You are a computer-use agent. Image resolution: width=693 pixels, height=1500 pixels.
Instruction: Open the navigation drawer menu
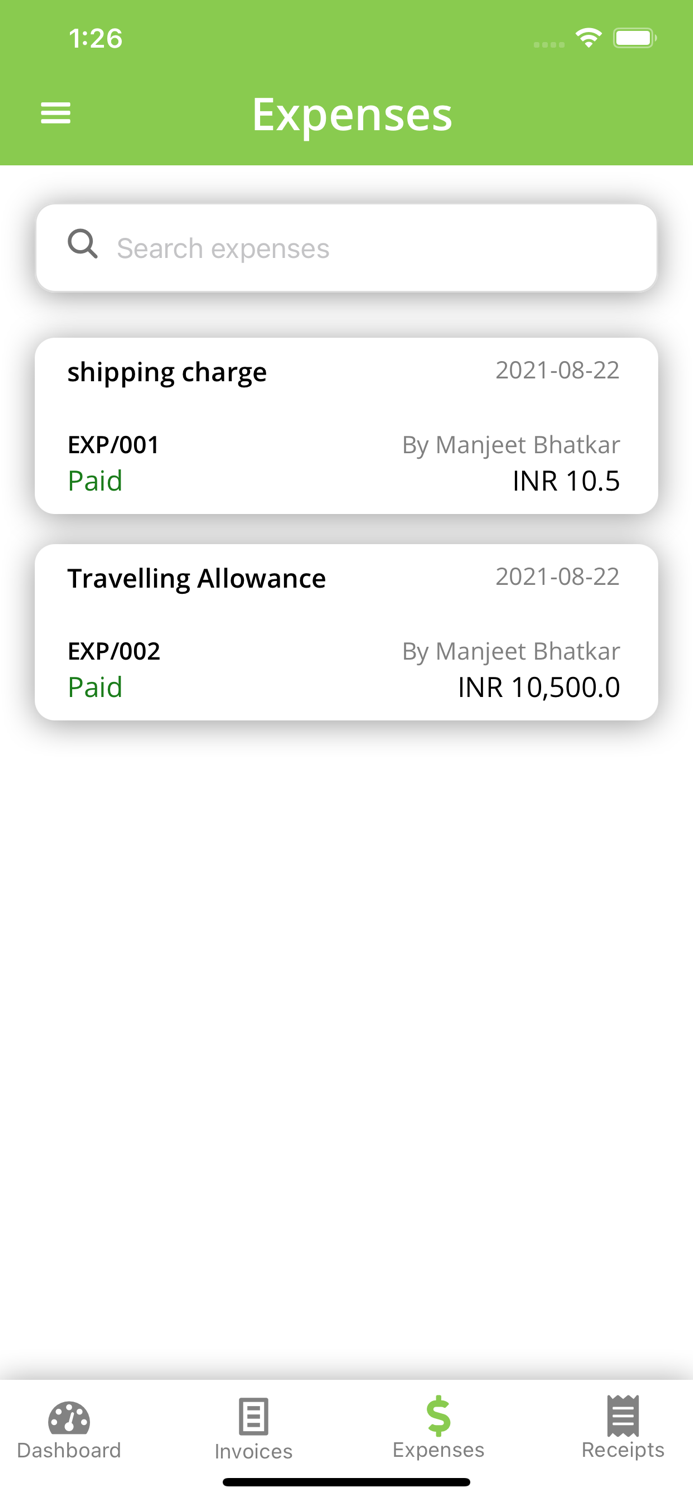click(55, 112)
